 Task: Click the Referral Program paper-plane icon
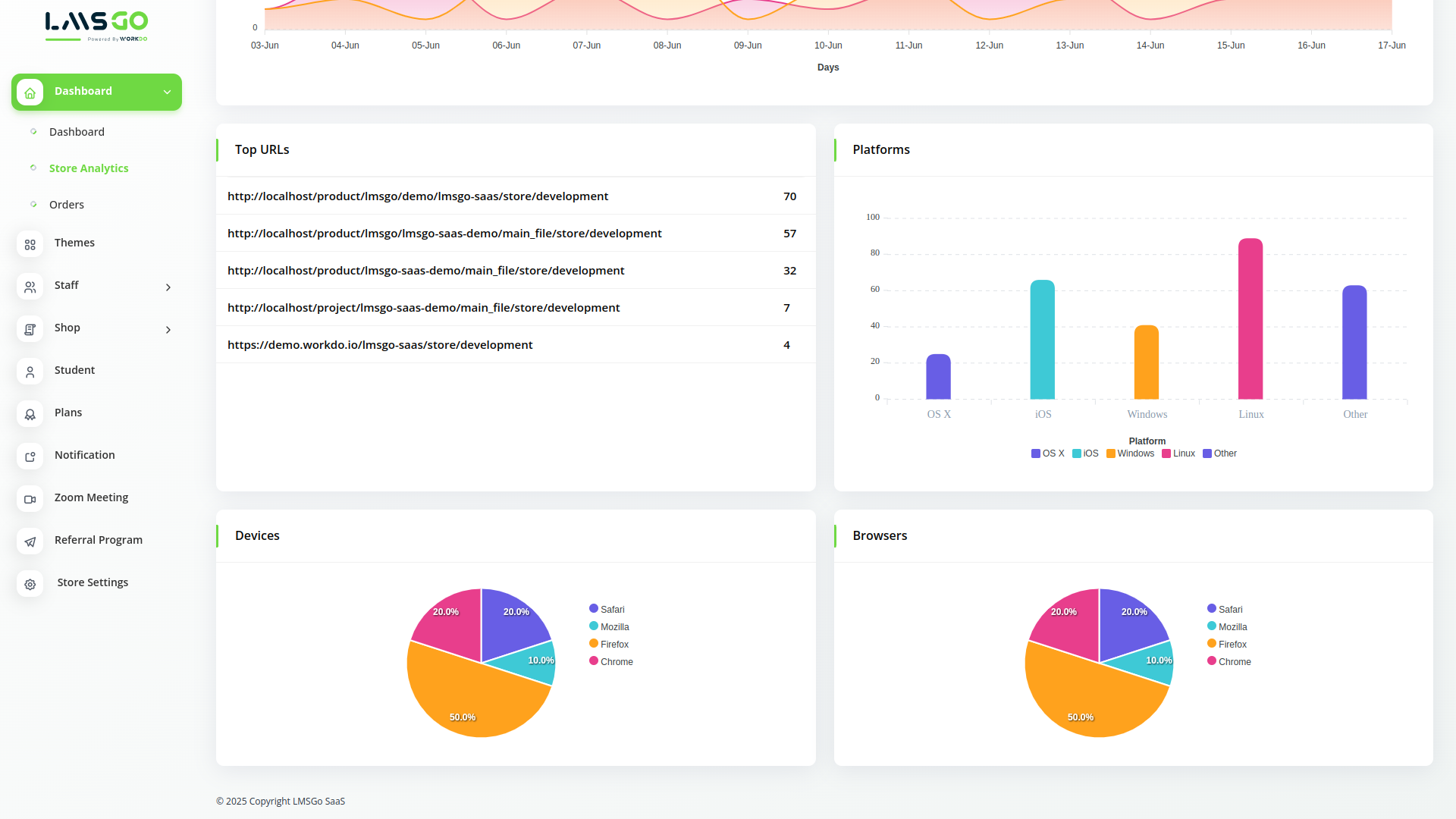coord(30,541)
